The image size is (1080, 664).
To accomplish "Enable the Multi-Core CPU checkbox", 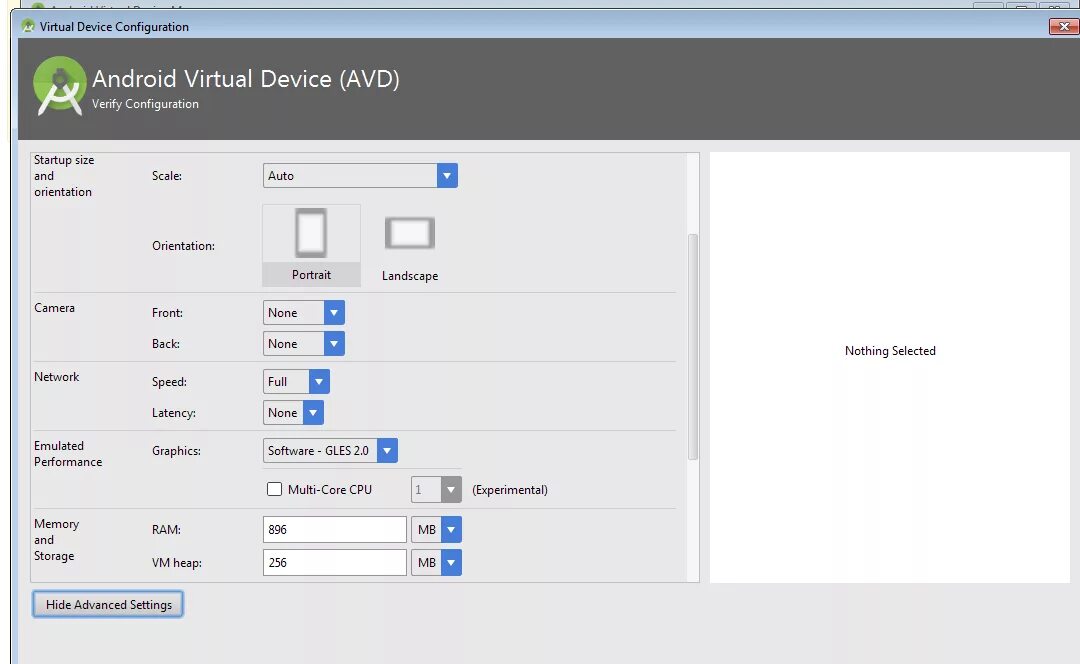I will pos(274,489).
